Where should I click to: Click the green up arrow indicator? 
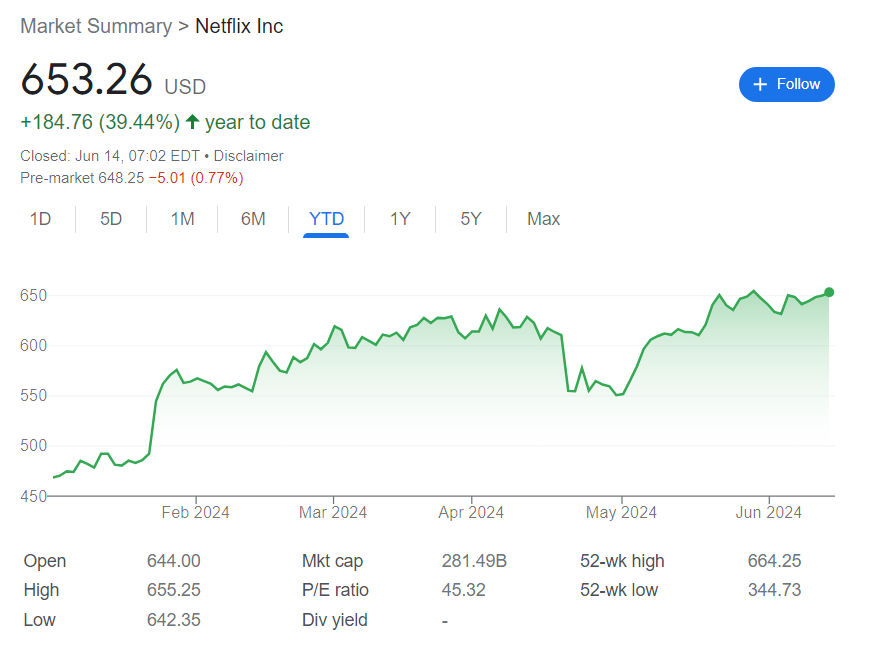click(192, 122)
